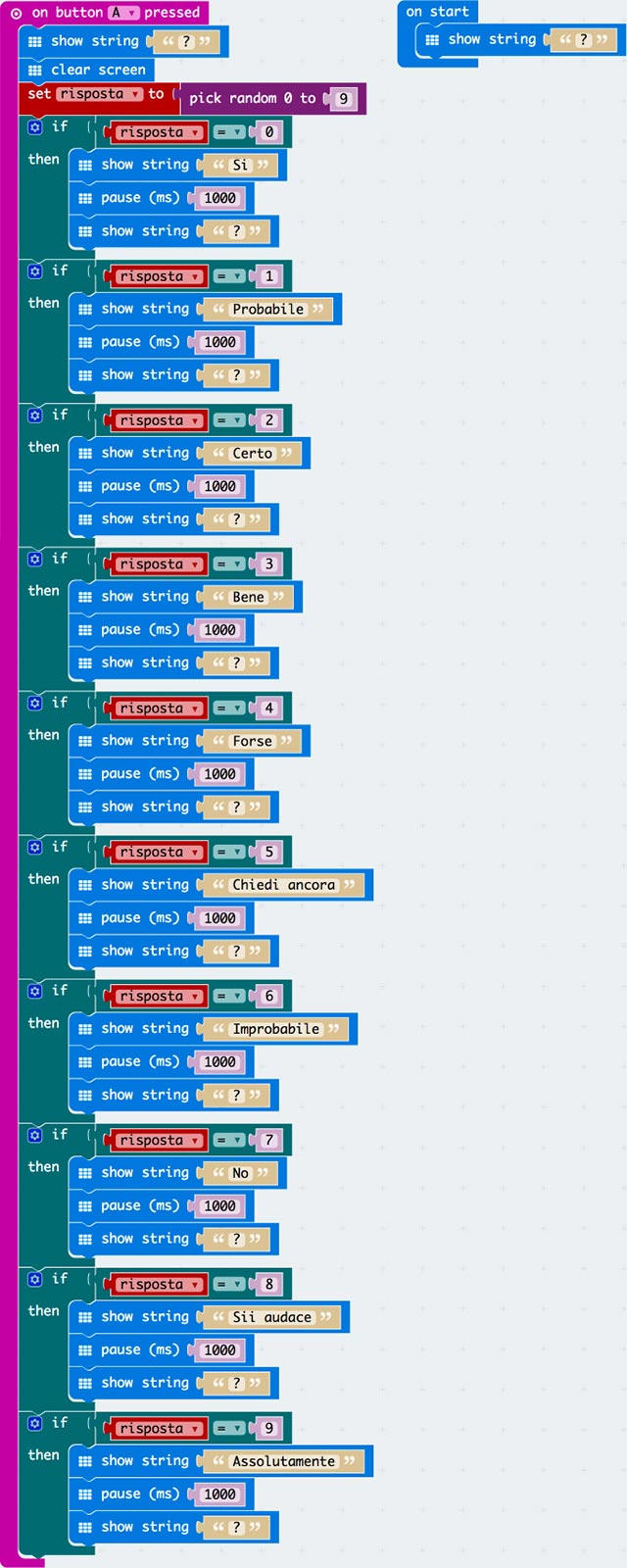Click the circle icon on the button pressed block
The width and height of the screenshot is (627, 1568).
click(17, 13)
